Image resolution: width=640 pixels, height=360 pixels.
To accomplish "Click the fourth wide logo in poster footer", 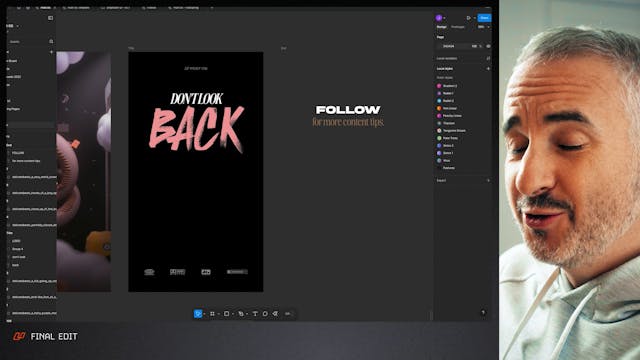I will click(237, 272).
